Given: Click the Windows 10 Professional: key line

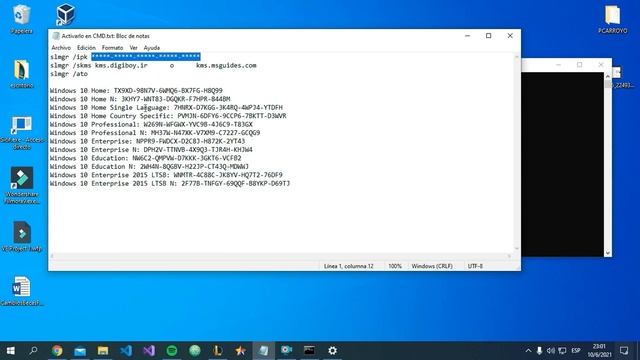Looking at the screenshot, I should tap(151, 124).
